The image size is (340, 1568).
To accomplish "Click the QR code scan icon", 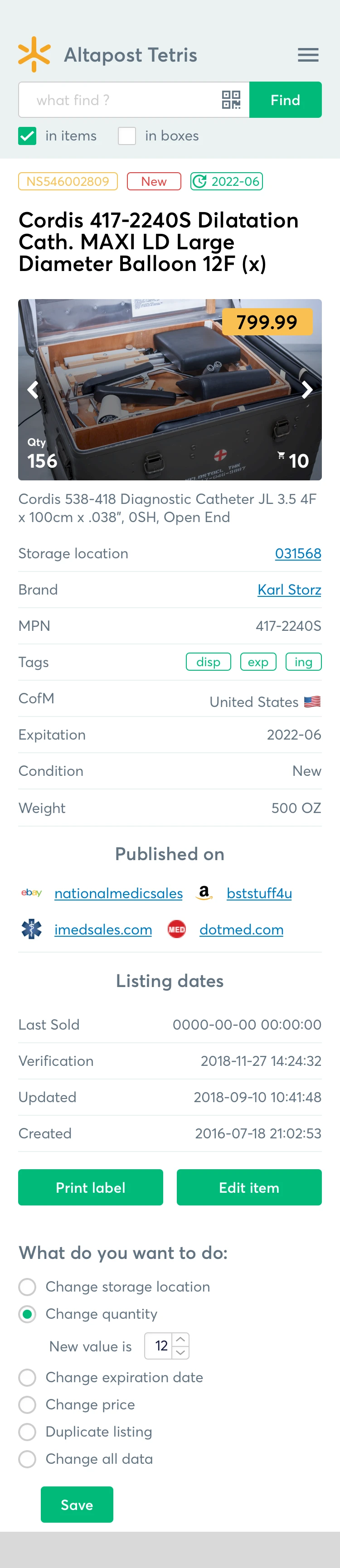I will pos(231,100).
